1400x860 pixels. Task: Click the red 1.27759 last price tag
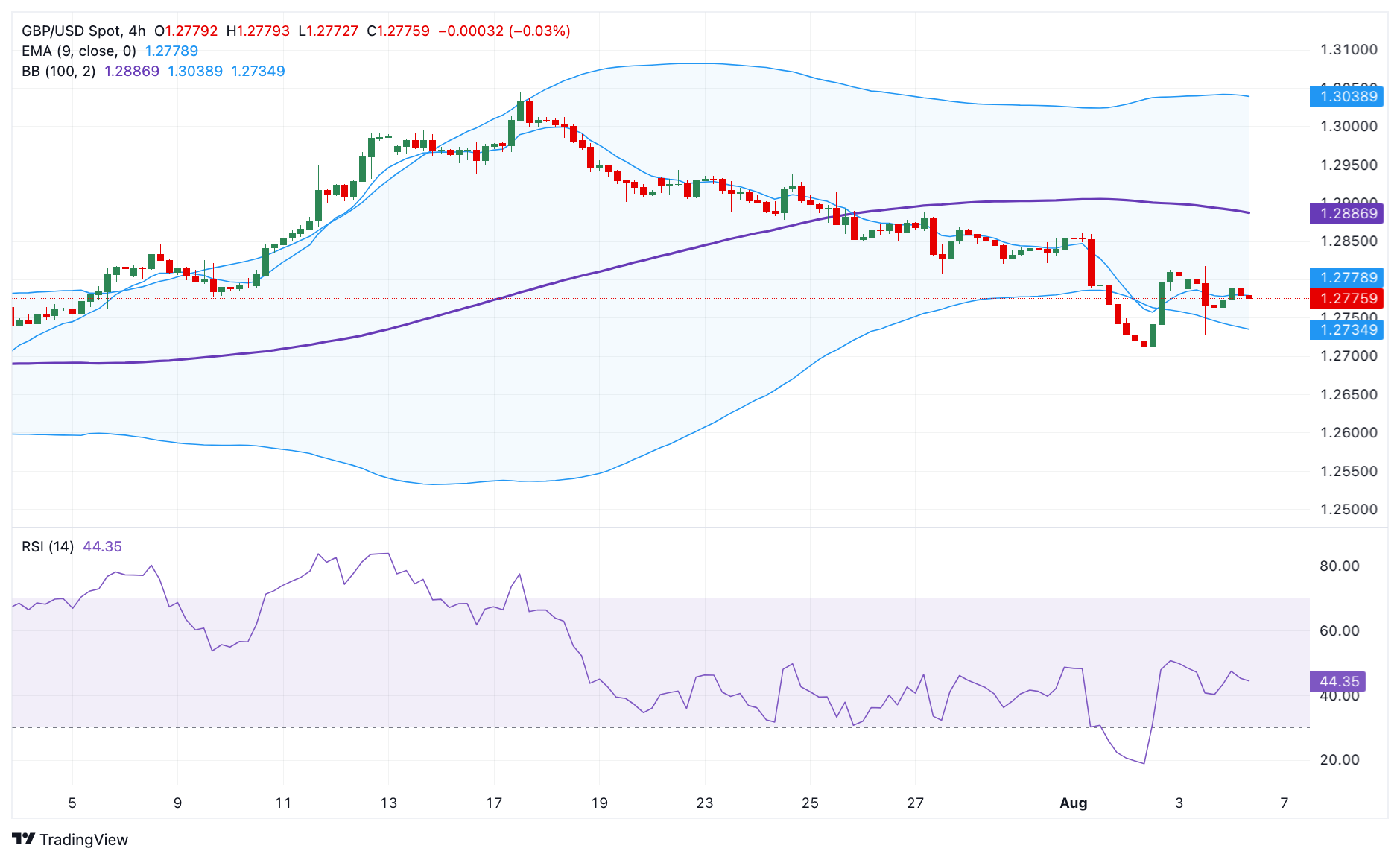click(1347, 298)
